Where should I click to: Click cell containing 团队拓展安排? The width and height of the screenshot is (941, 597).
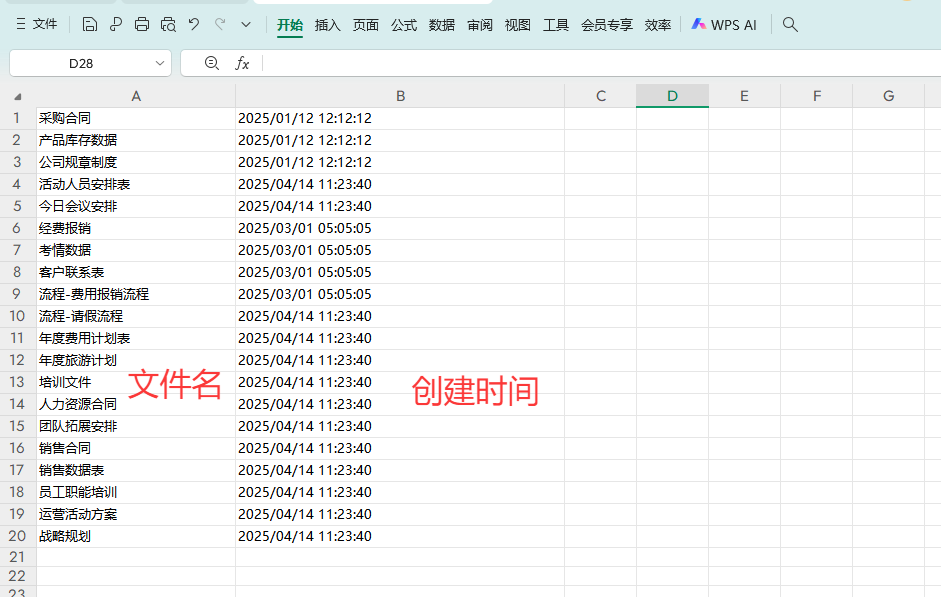coord(136,426)
